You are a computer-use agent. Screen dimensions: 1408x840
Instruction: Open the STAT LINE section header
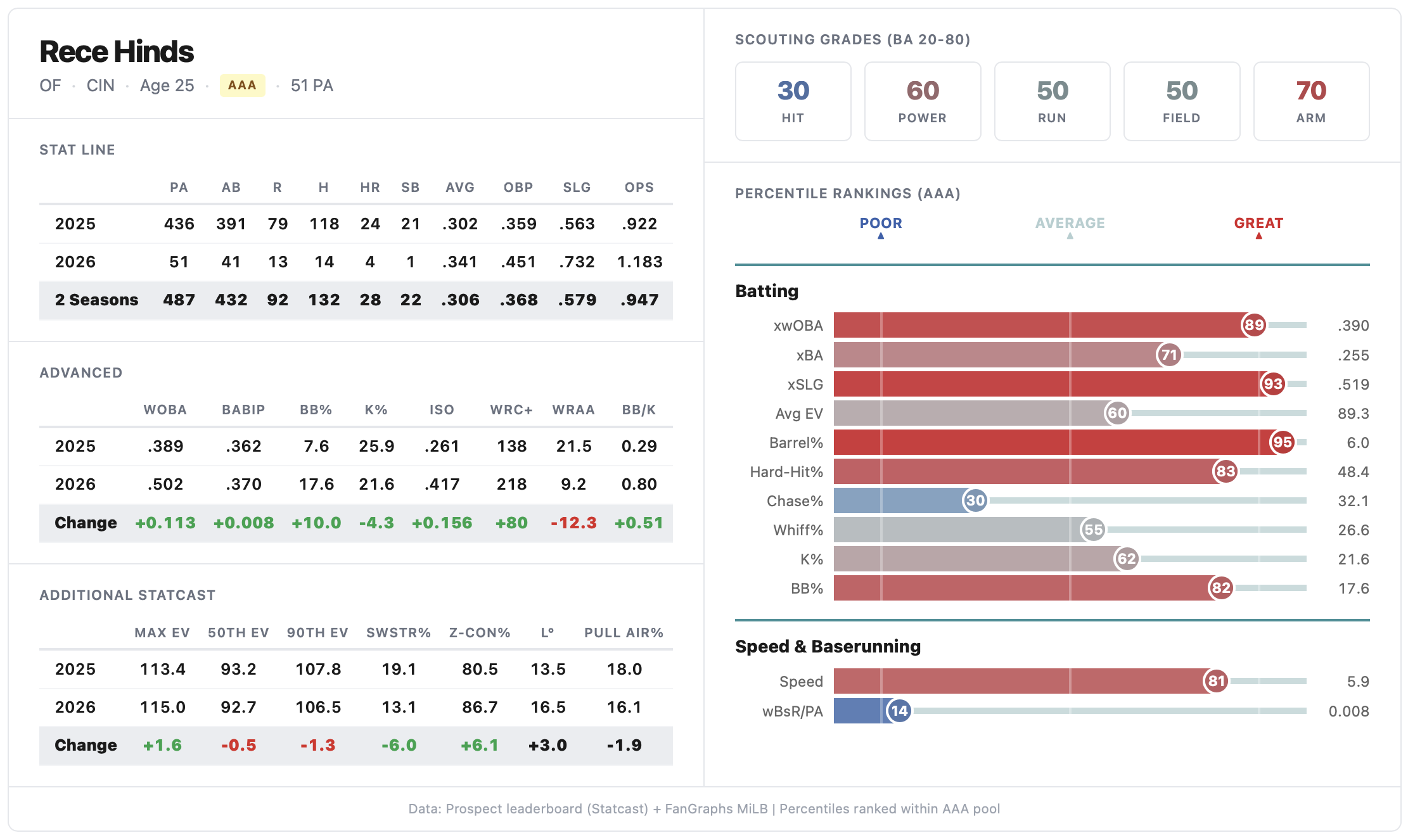[x=77, y=150]
